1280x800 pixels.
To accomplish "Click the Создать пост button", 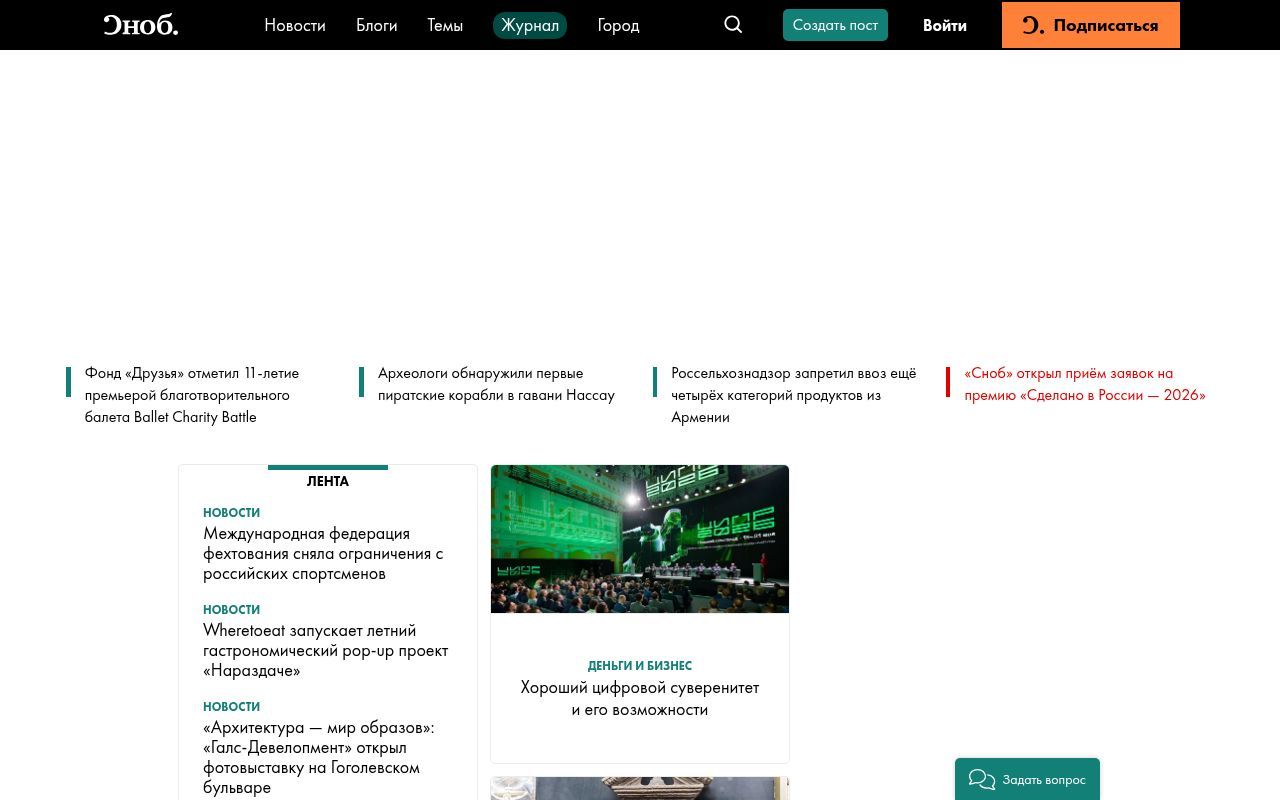I will click(x=835, y=25).
